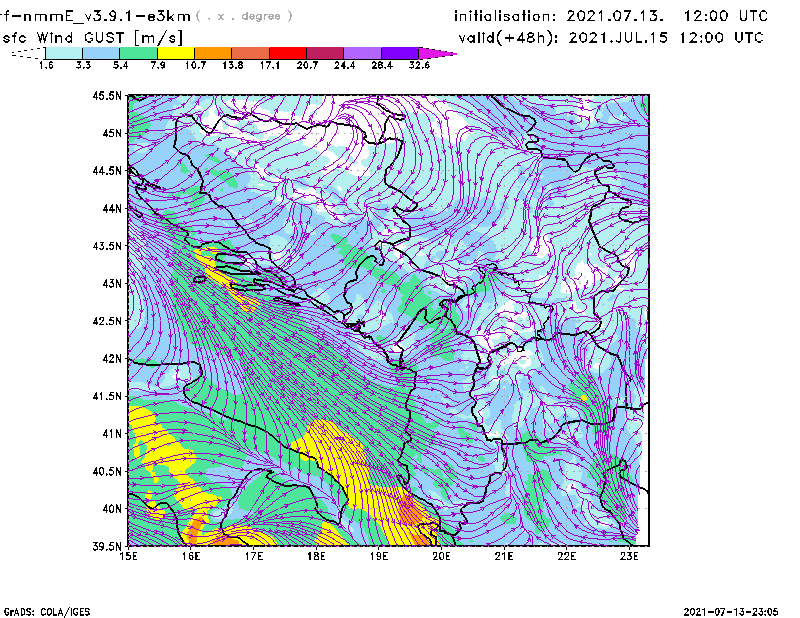Click the salmon legend swatch after 13.8
The image size is (800, 618).
pos(251,53)
